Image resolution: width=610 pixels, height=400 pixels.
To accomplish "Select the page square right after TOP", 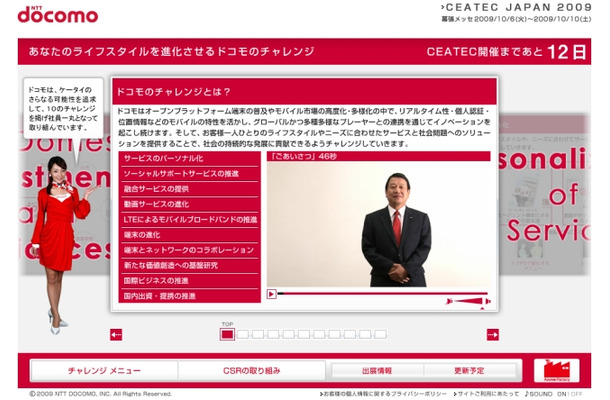I will tap(243, 334).
